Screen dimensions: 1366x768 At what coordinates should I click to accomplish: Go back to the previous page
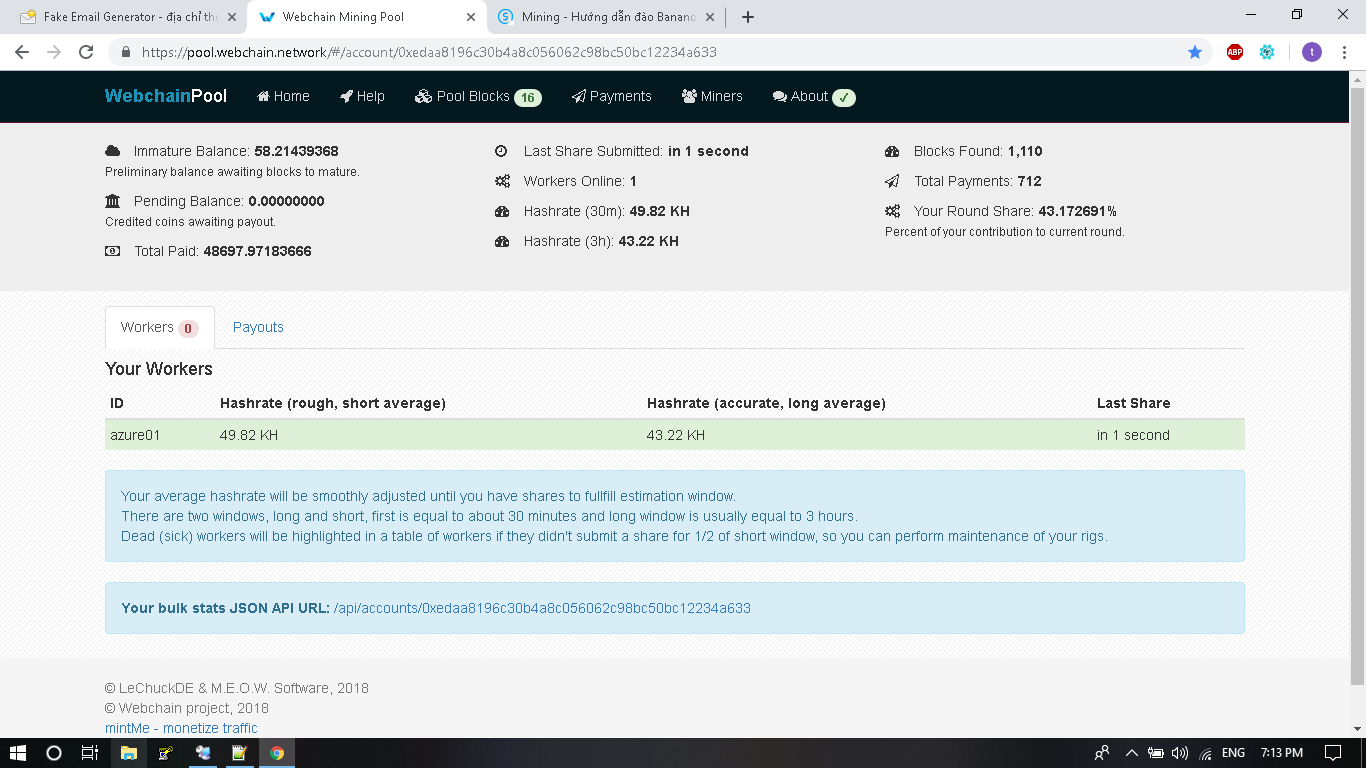tap(22, 52)
